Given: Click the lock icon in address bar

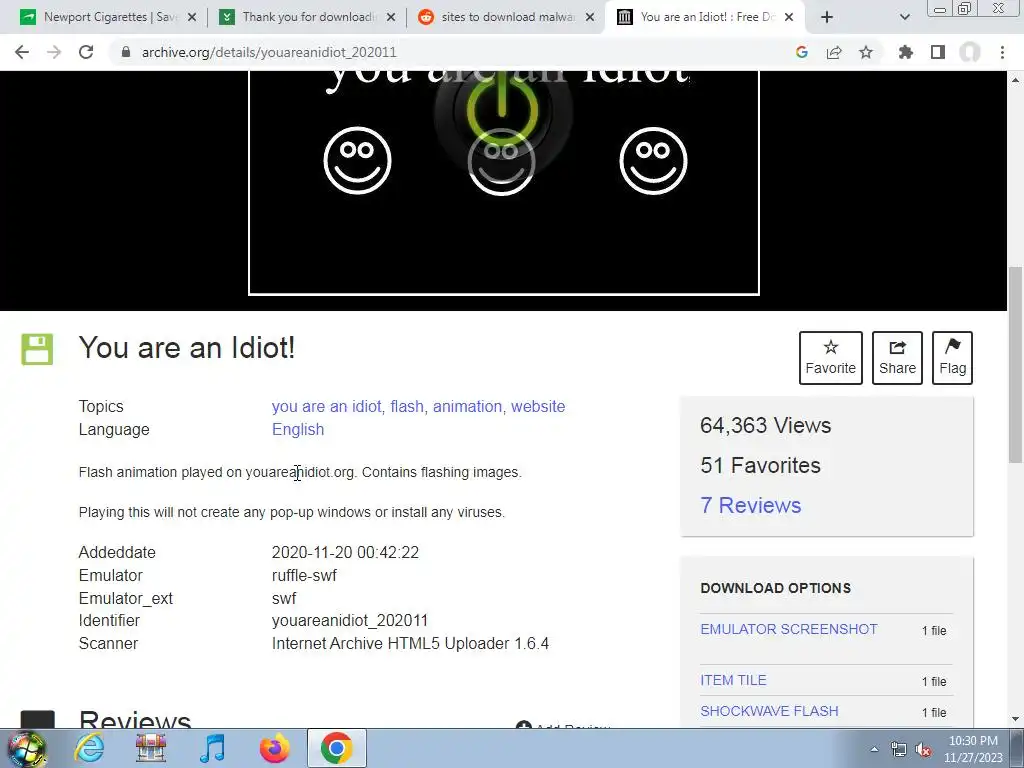Looking at the screenshot, I should [126, 52].
